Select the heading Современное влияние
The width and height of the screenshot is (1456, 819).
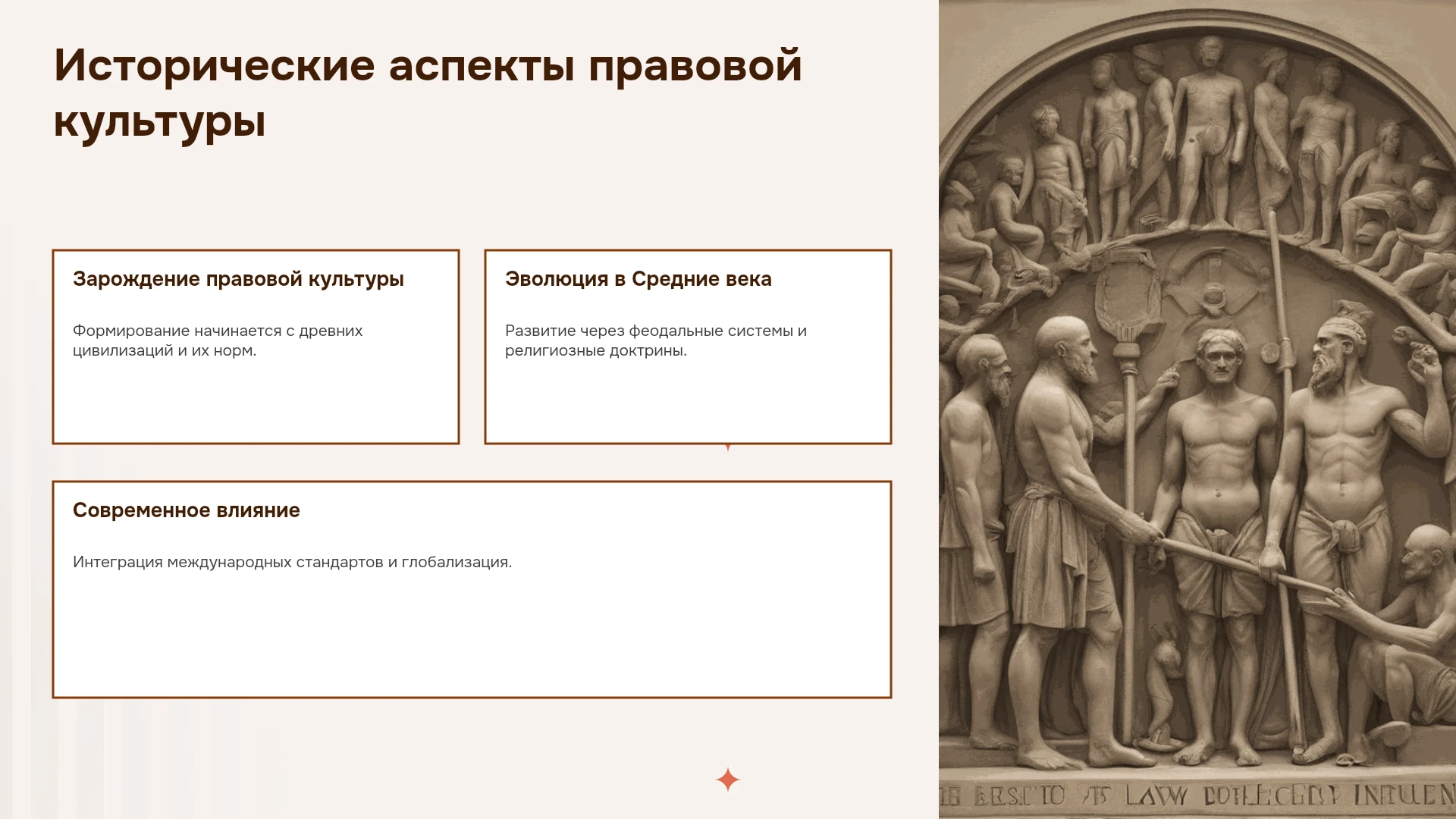(x=187, y=510)
